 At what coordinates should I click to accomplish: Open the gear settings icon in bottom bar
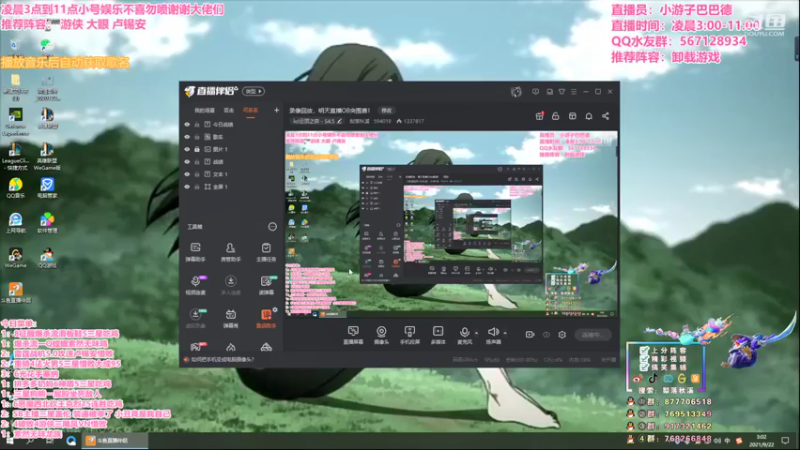(x=562, y=335)
